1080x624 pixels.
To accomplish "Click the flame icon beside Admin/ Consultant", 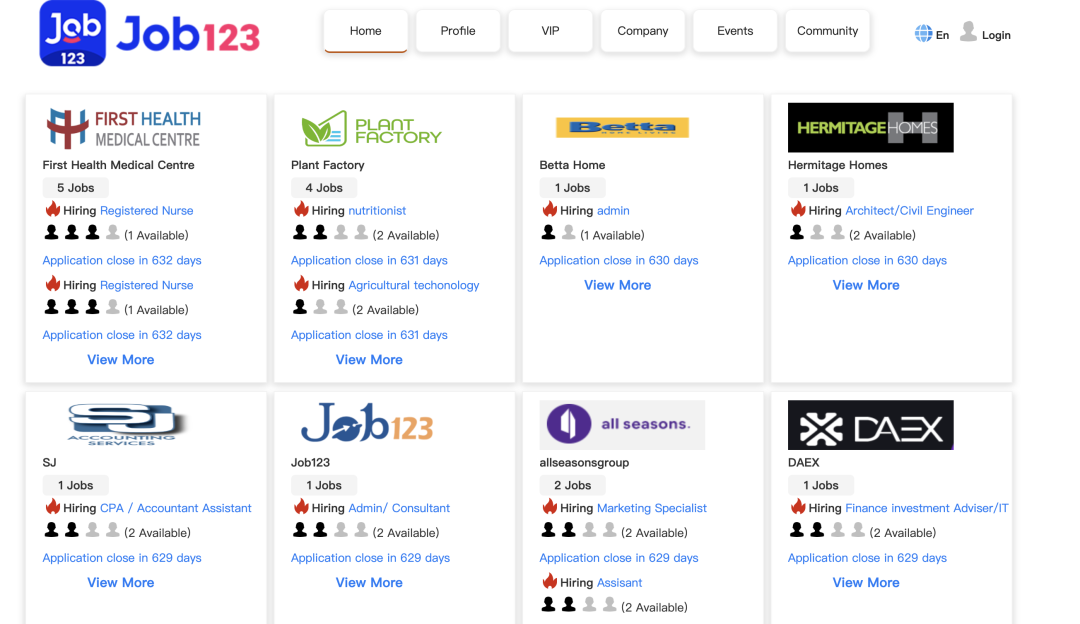I will (x=301, y=506).
